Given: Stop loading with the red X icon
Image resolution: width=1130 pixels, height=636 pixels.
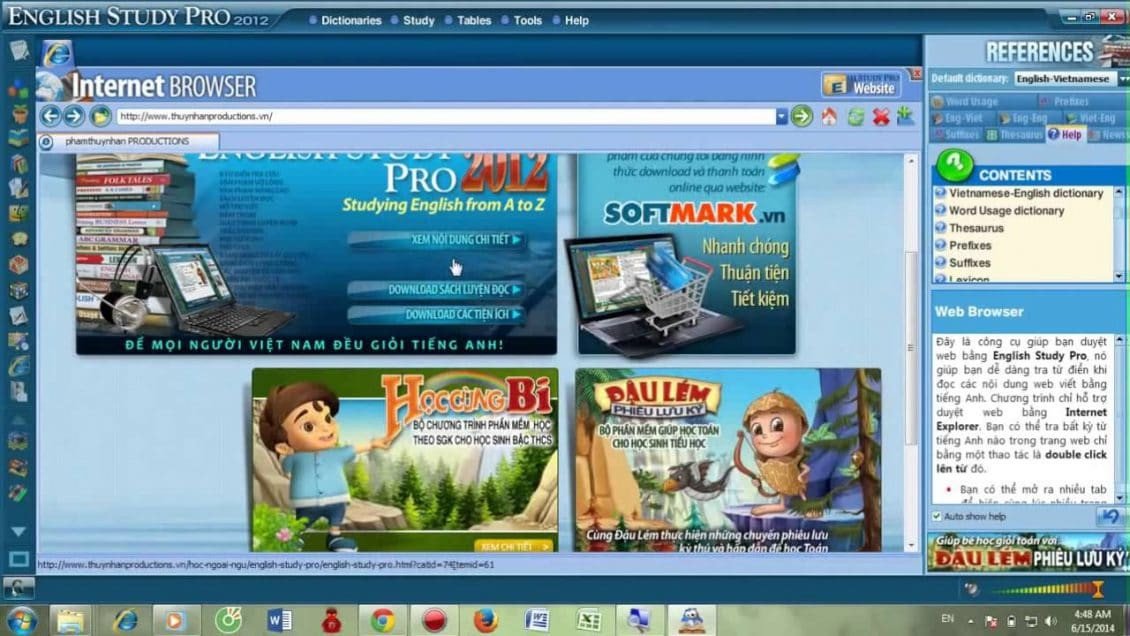Looking at the screenshot, I should (881, 116).
